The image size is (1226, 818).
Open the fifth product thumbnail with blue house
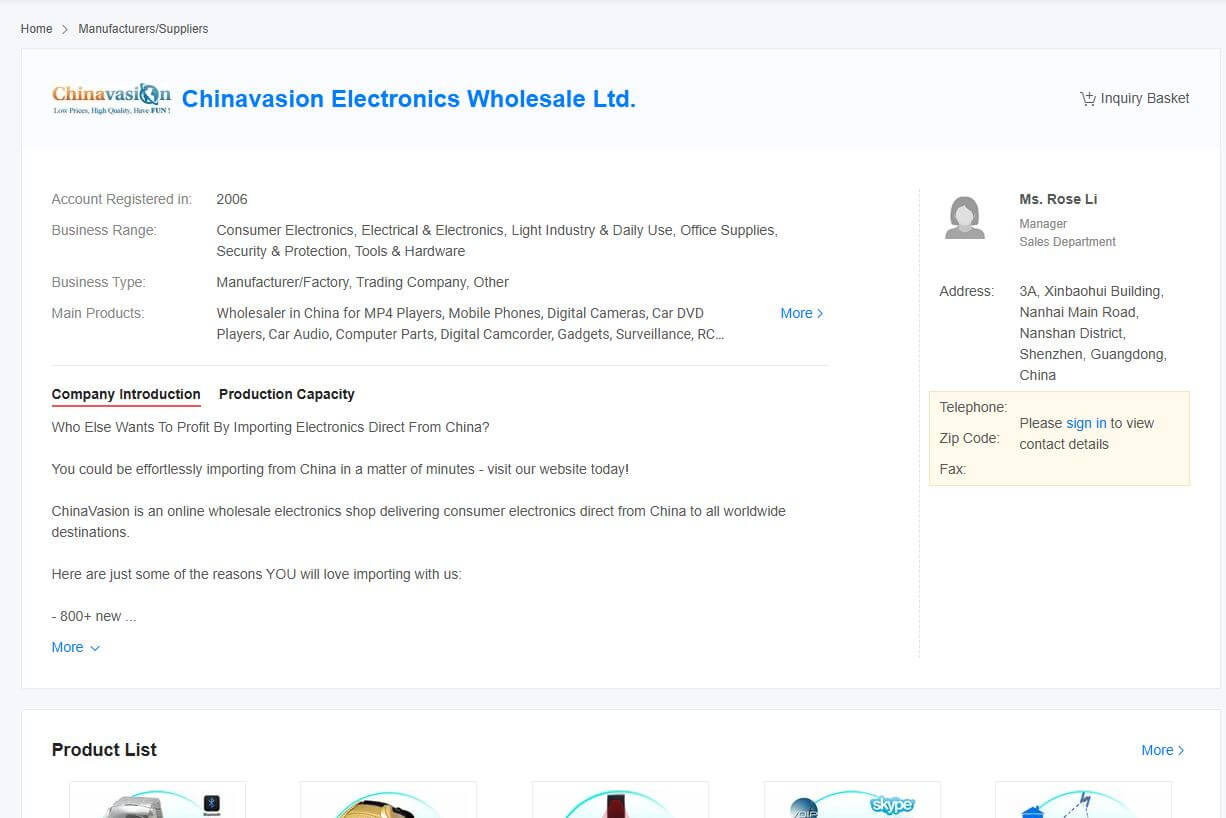pyautogui.click(x=1083, y=802)
